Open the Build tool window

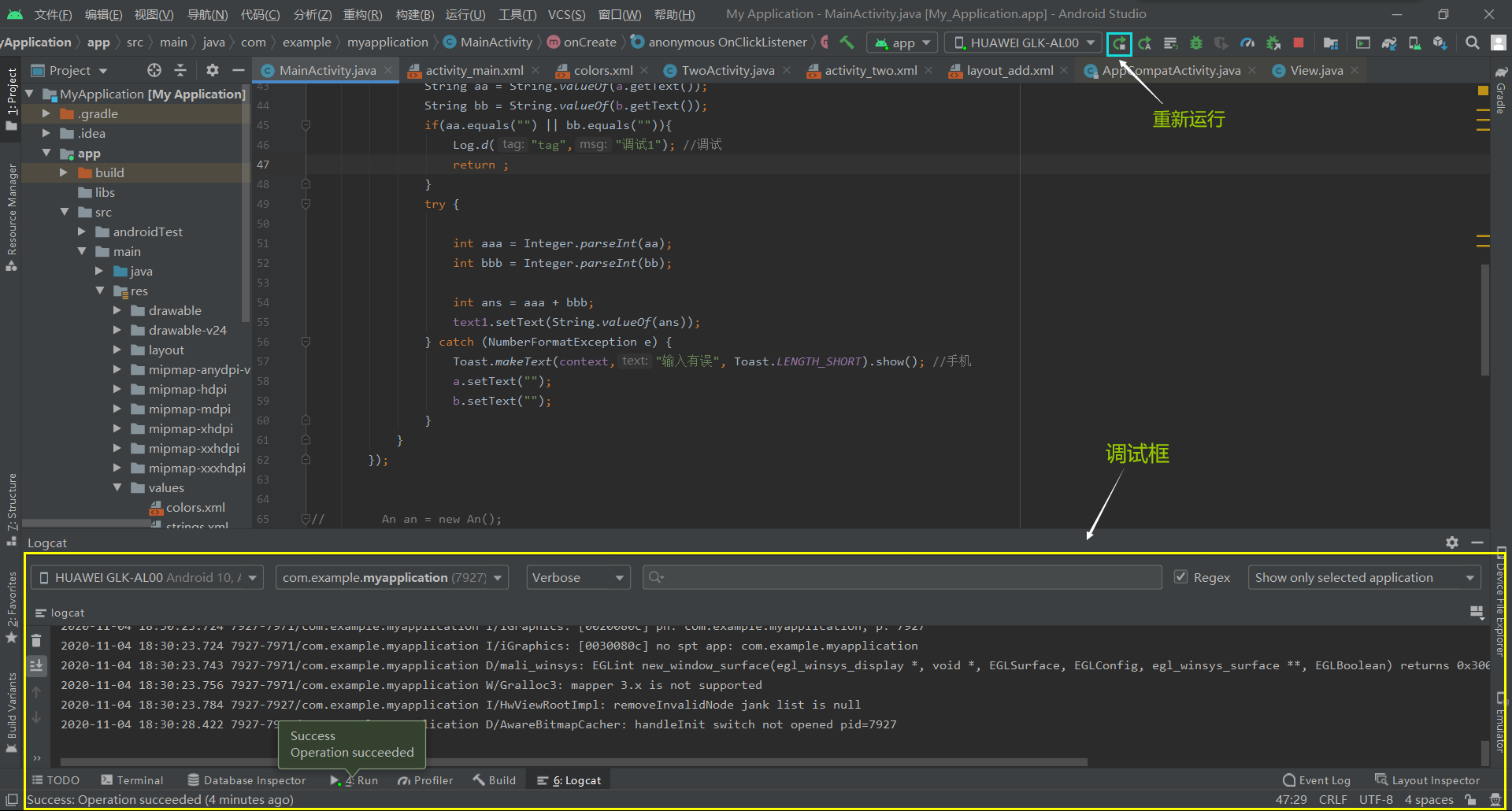tap(495, 780)
